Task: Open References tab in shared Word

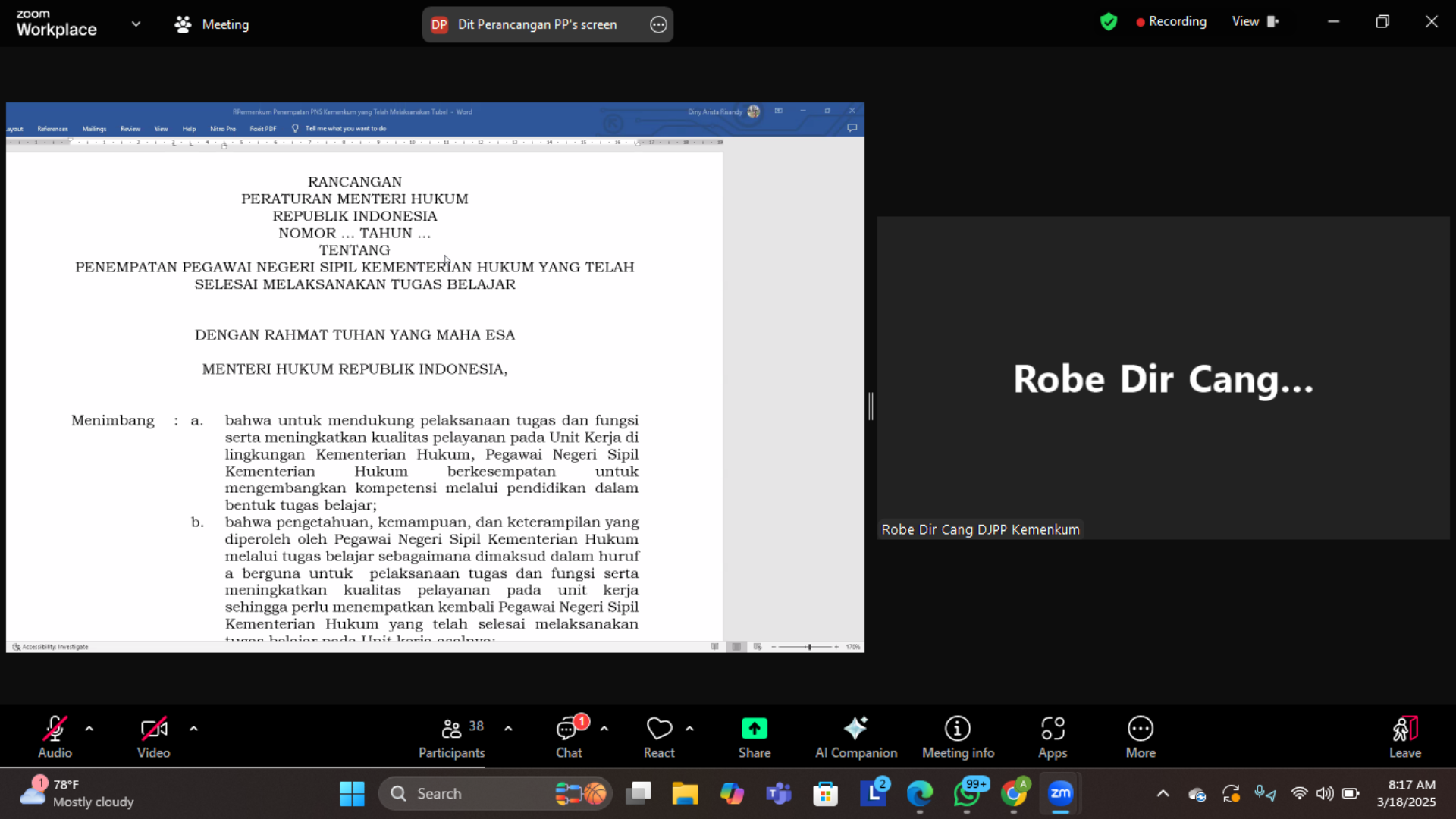Action: pyautogui.click(x=52, y=129)
